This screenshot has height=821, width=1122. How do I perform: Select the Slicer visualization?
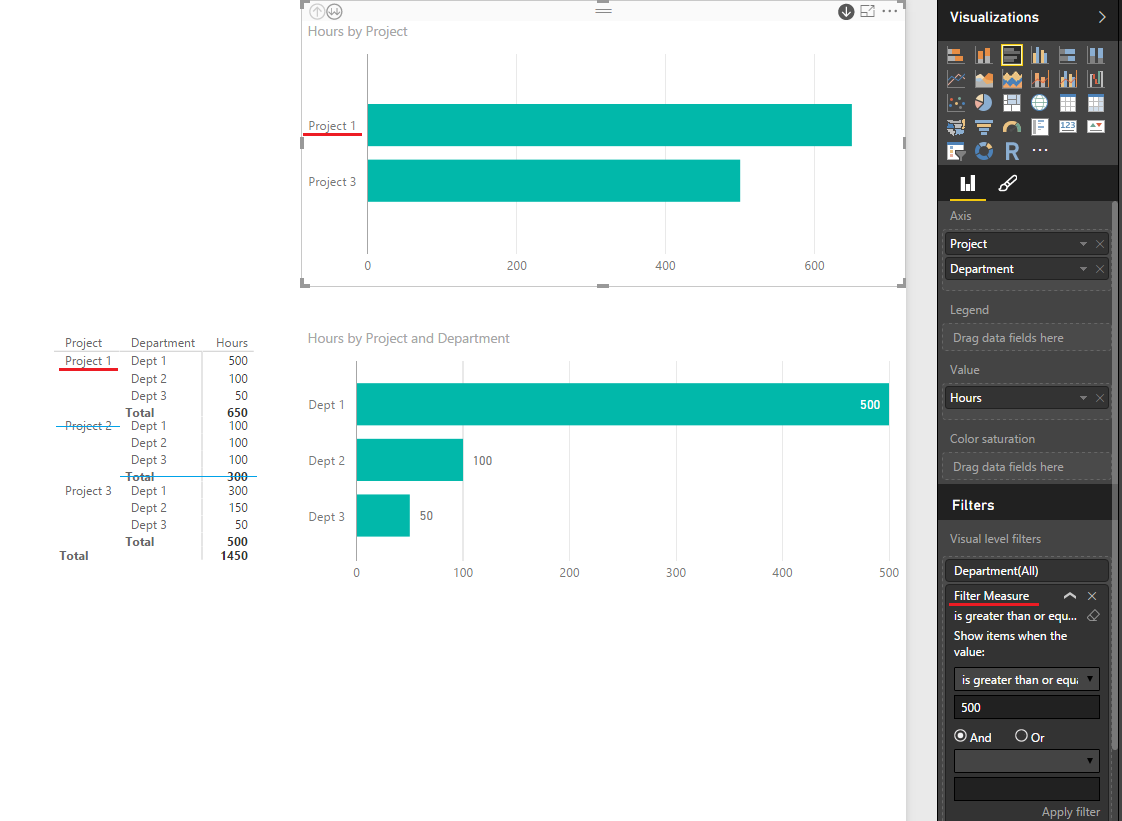pyautogui.click(x=955, y=151)
